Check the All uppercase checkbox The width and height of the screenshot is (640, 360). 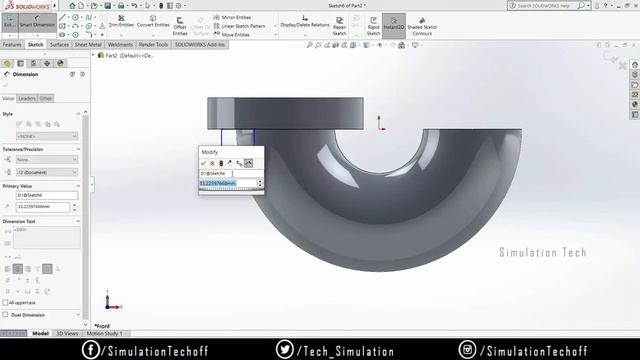(x=5, y=302)
